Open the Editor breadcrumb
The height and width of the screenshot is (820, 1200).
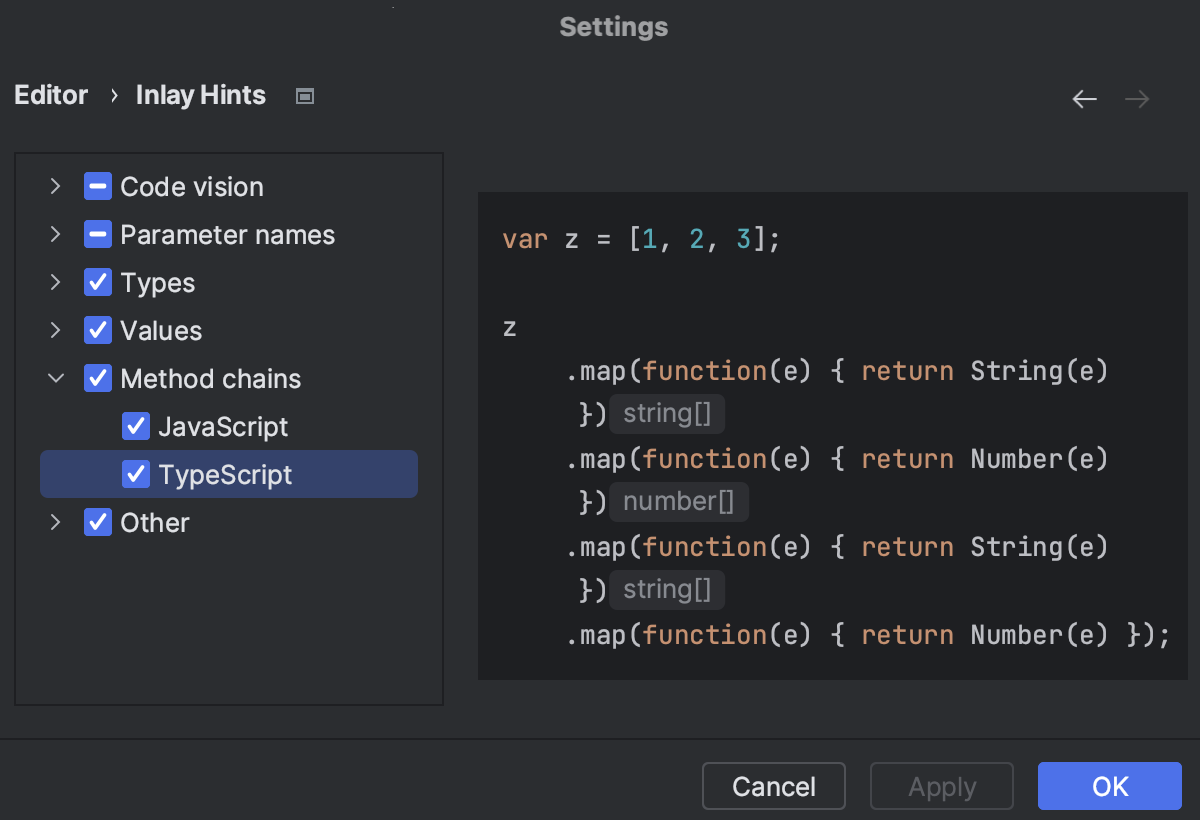(50, 95)
